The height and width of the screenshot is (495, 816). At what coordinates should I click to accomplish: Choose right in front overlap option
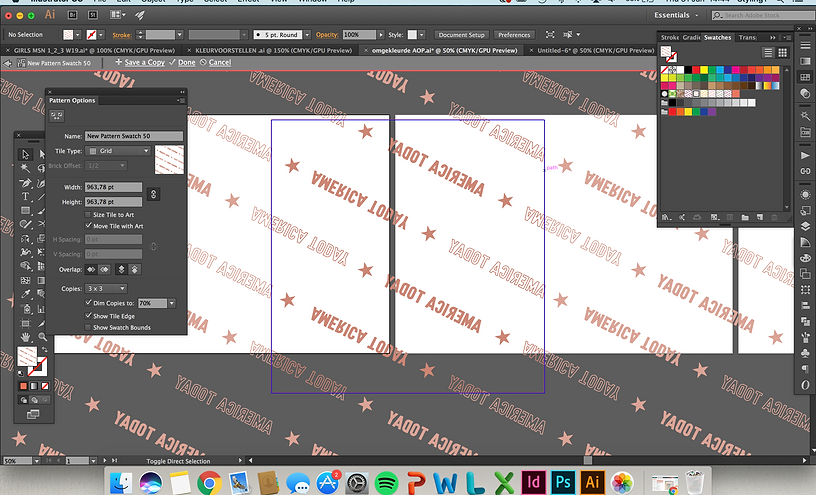pos(104,269)
